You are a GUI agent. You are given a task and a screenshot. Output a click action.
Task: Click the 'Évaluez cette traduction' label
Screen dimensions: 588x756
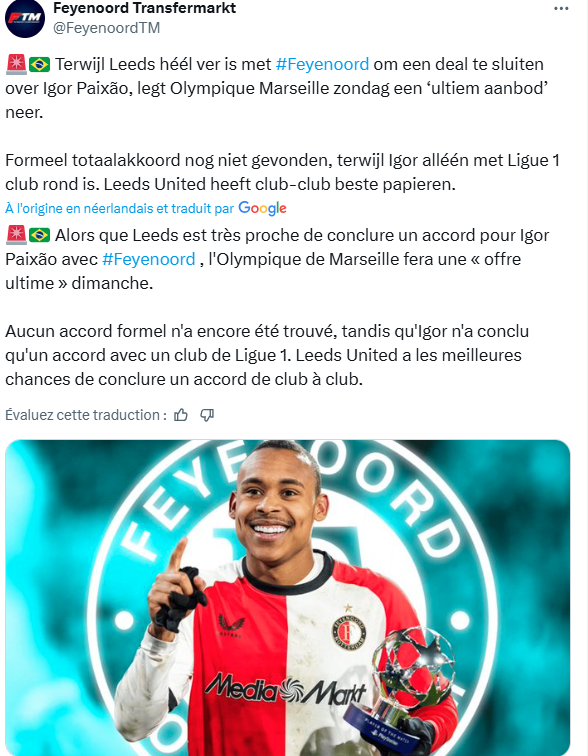pos(86,415)
